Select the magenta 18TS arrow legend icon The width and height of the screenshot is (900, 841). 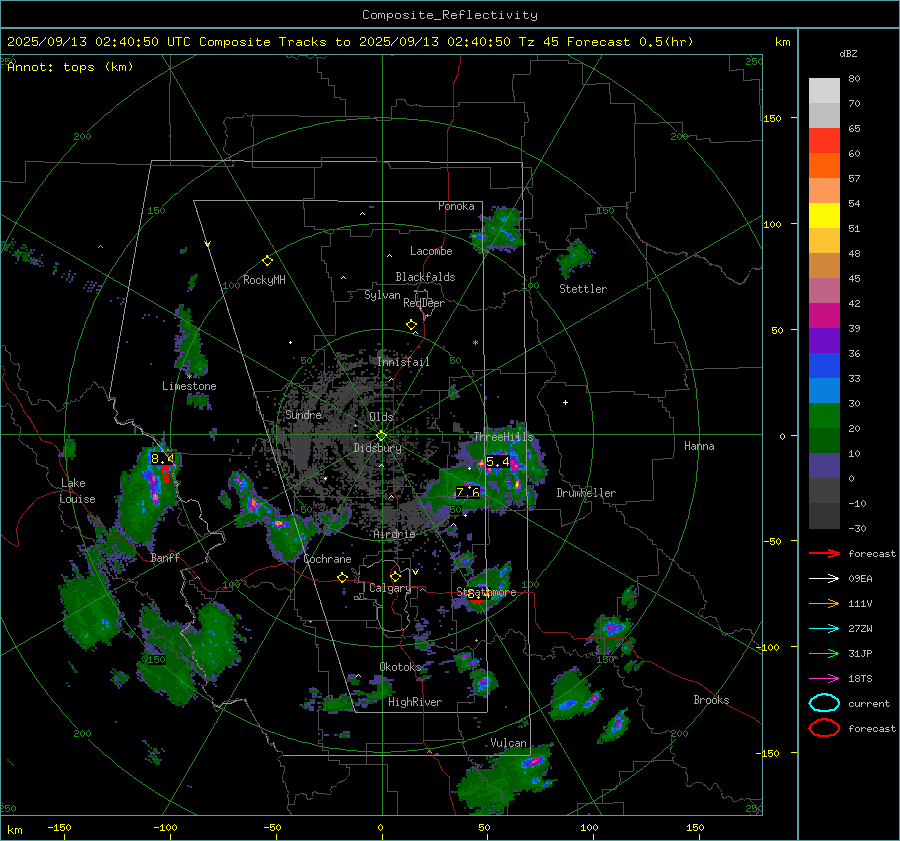pyautogui.click(x=824, y=679)
